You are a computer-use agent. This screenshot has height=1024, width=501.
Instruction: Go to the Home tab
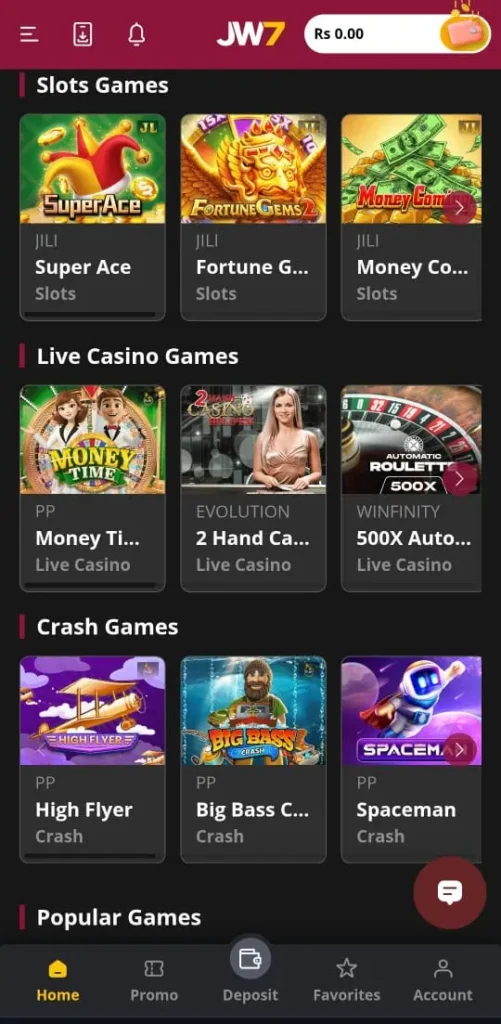pos(57,980)
